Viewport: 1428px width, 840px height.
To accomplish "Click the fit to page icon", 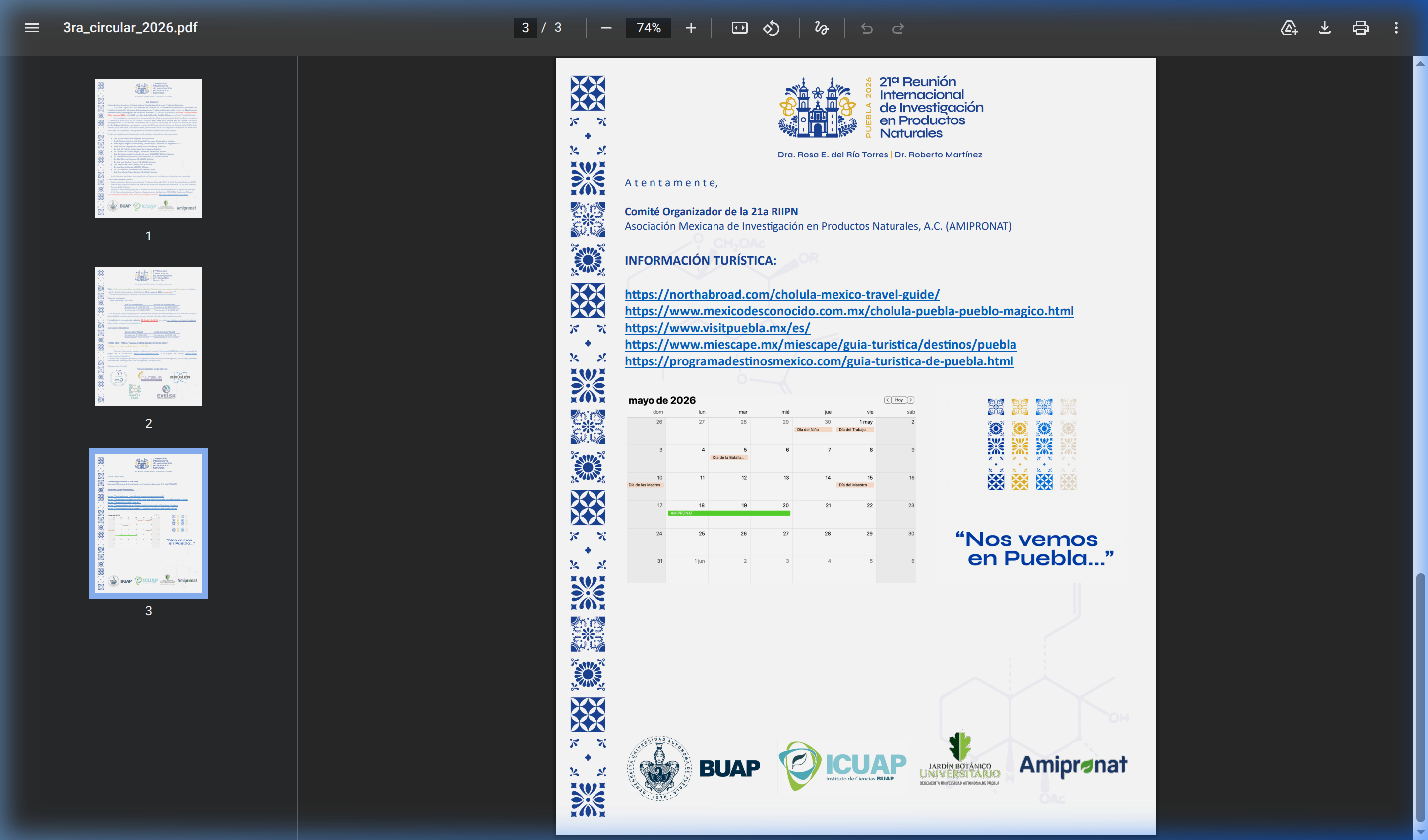I will point(739,28).
